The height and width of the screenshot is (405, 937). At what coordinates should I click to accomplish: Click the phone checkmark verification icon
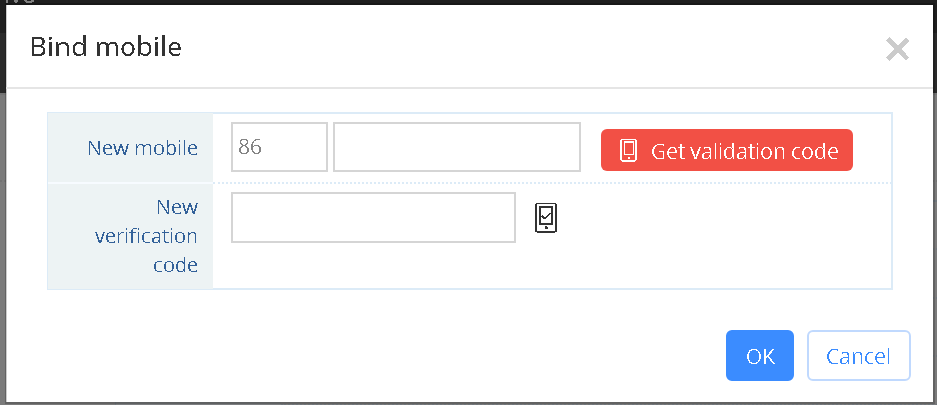(545, 217)
